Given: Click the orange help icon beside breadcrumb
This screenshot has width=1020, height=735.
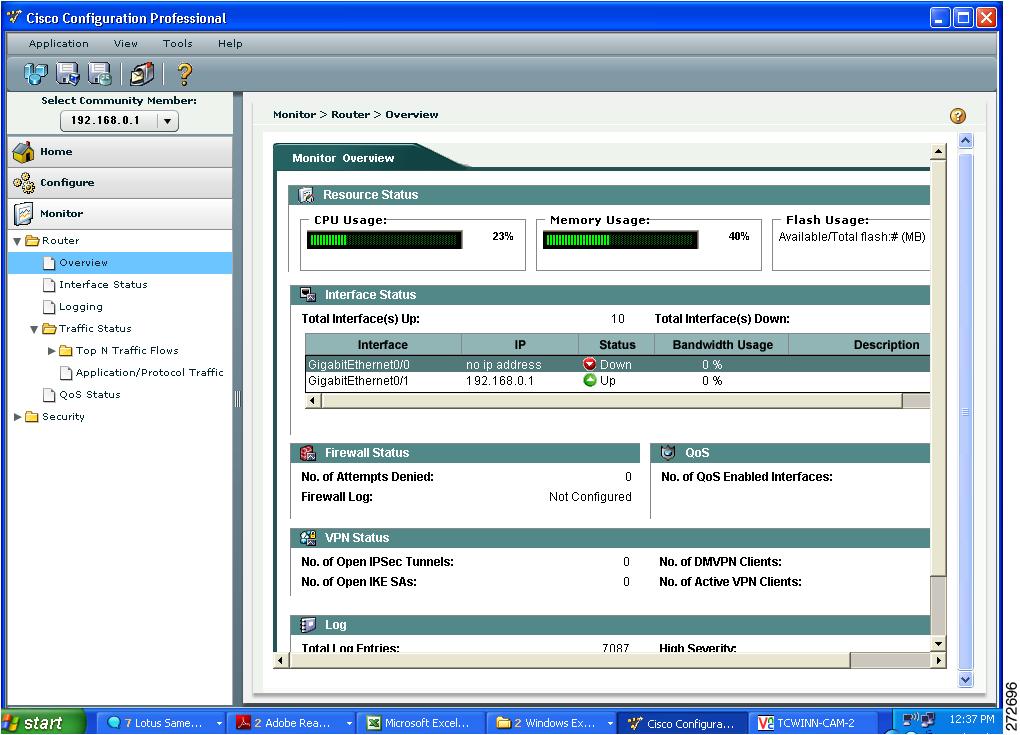Looking at the screenshot, I should click(958, 116).
